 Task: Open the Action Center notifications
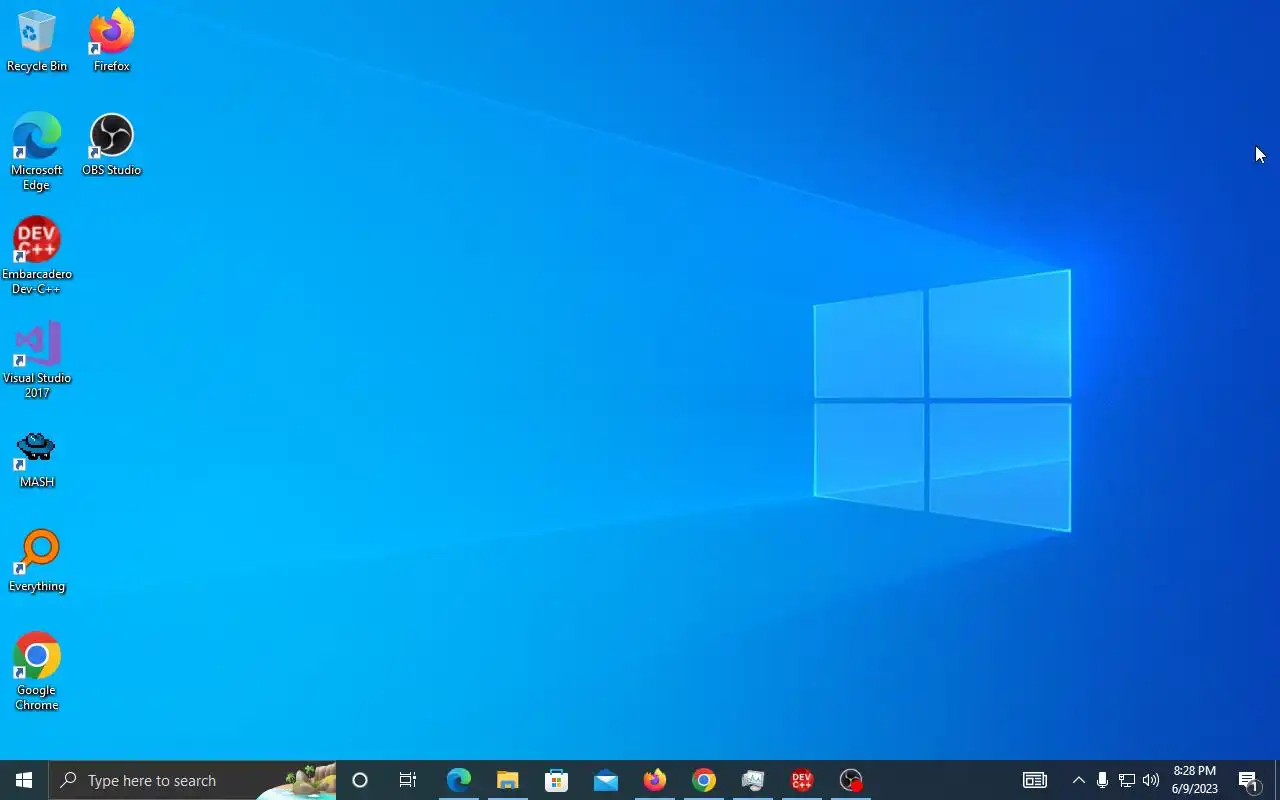tap(1249, 780)
